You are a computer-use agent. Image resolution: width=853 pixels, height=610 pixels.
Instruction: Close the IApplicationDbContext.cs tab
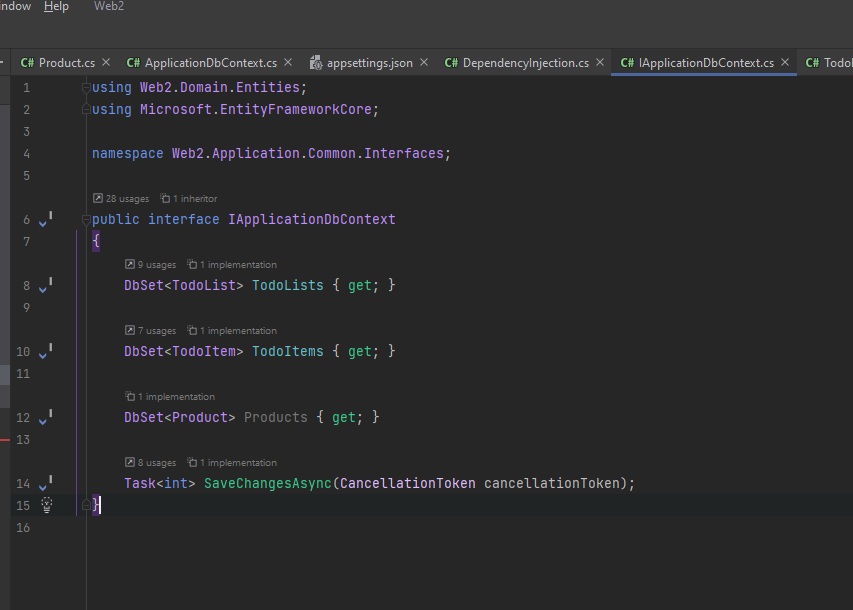pos(785,63)
